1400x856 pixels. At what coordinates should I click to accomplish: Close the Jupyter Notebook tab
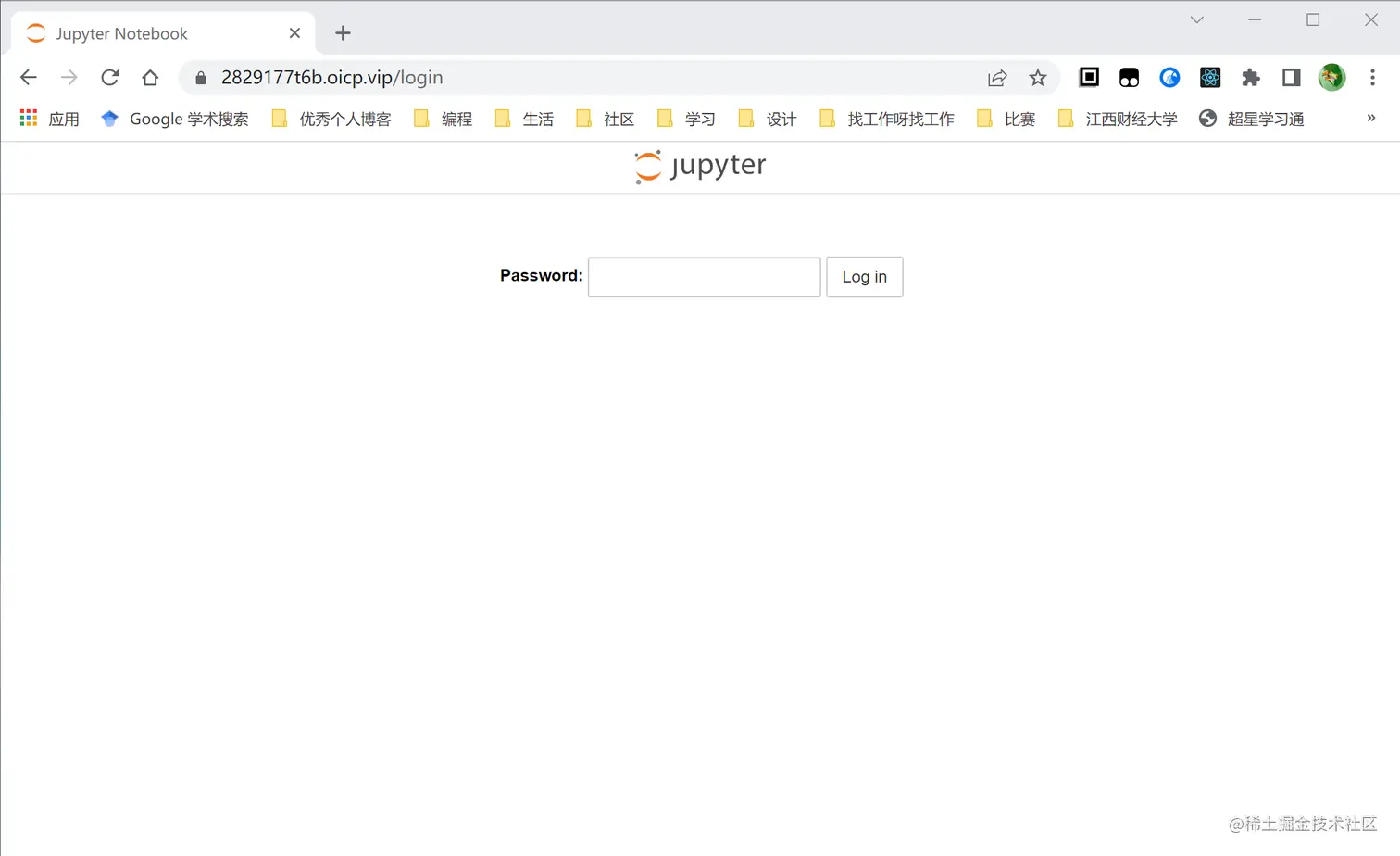[294, 33]
